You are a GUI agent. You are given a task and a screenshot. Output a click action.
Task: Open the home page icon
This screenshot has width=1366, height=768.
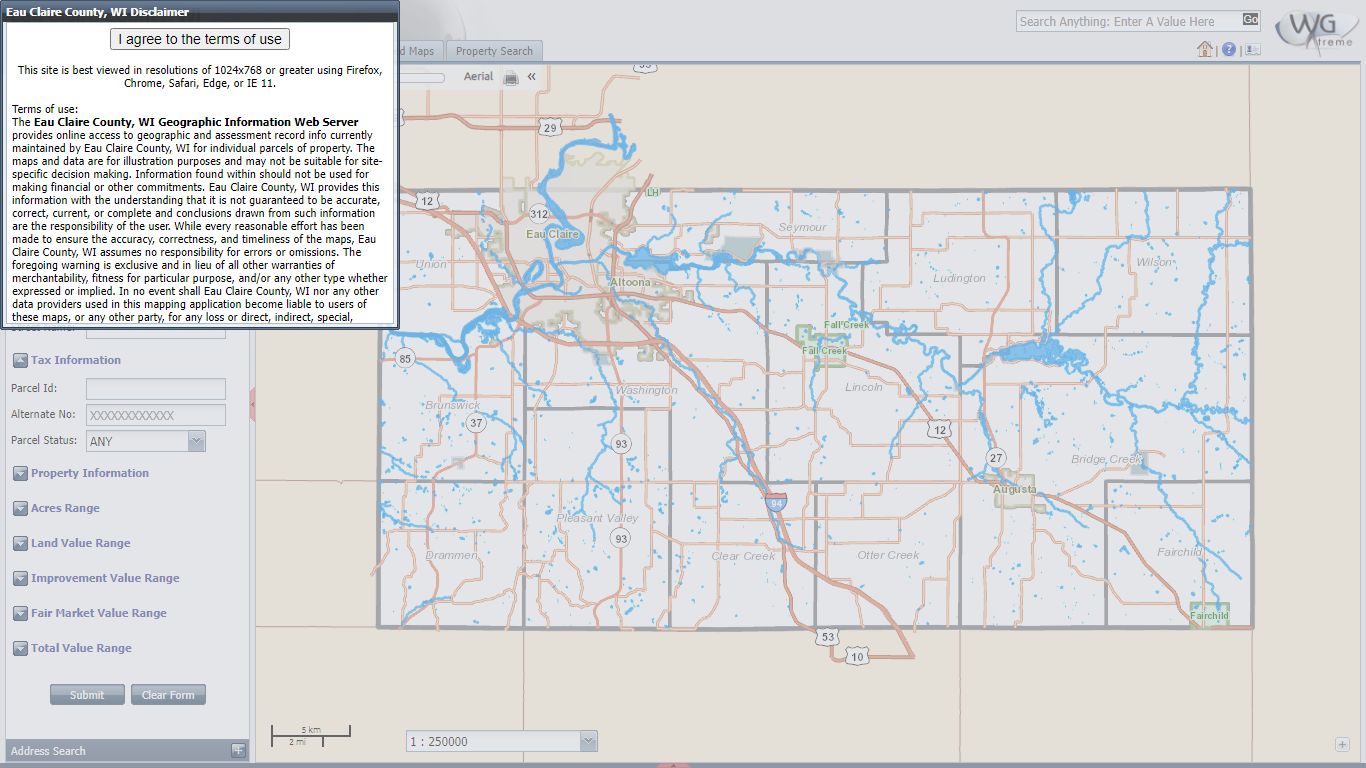click(x=1206, y=49)
